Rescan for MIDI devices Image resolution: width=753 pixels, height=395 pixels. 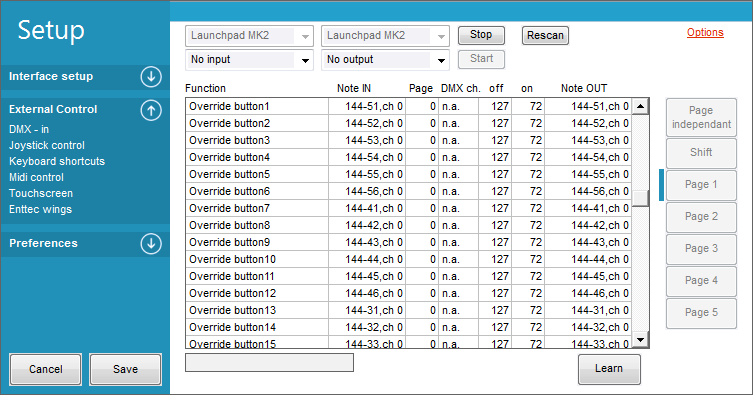[x=545, y=36]
